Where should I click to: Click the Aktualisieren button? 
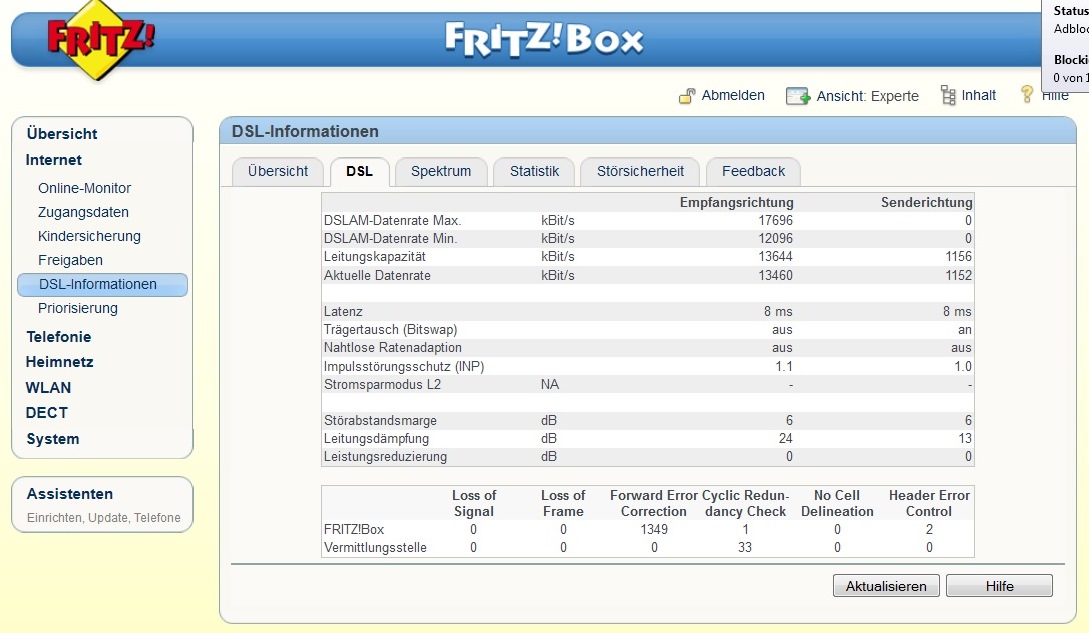(886, 586)
